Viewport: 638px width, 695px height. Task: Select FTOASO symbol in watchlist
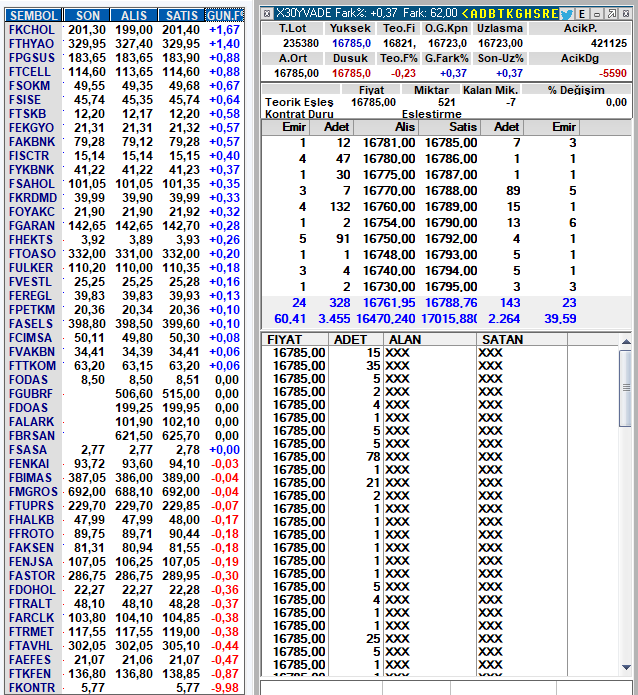pyautogui.click(x=32, y=254)
